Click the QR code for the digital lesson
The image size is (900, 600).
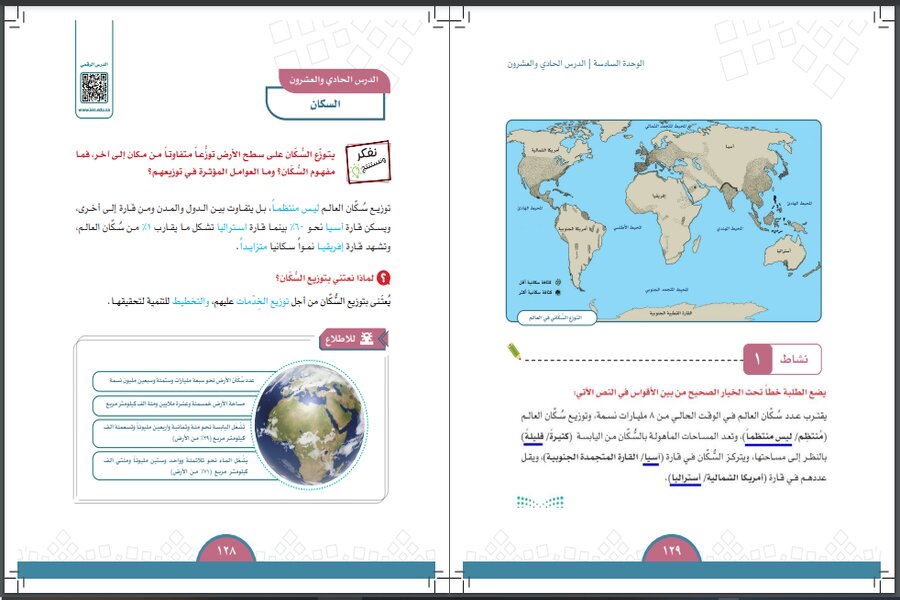[94, 88]
